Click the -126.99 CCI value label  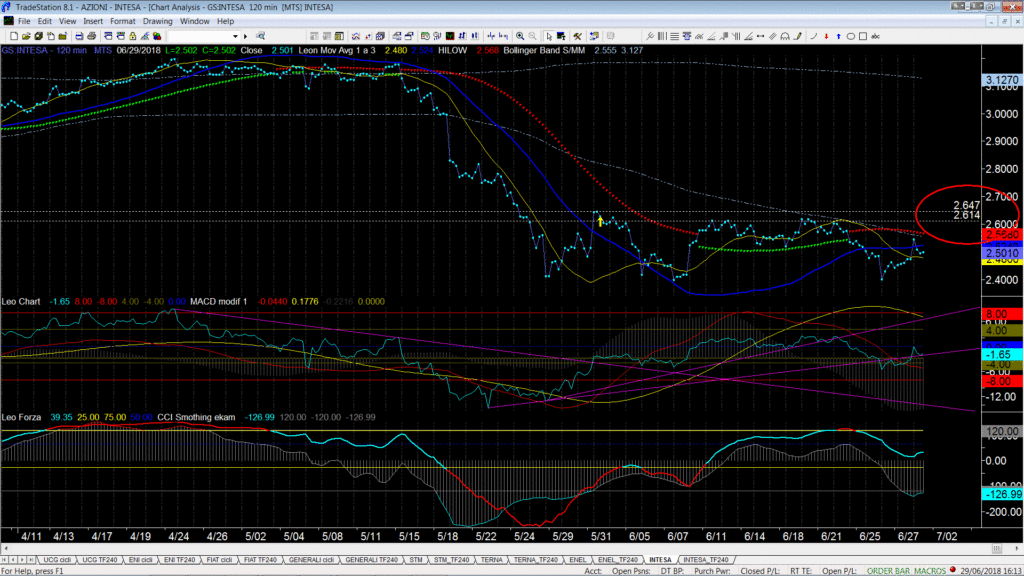click(x=1002, y=494)
